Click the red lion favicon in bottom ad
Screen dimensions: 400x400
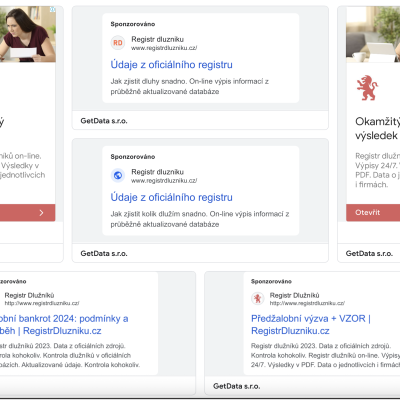pyautogui.click(x=257, y=298)
